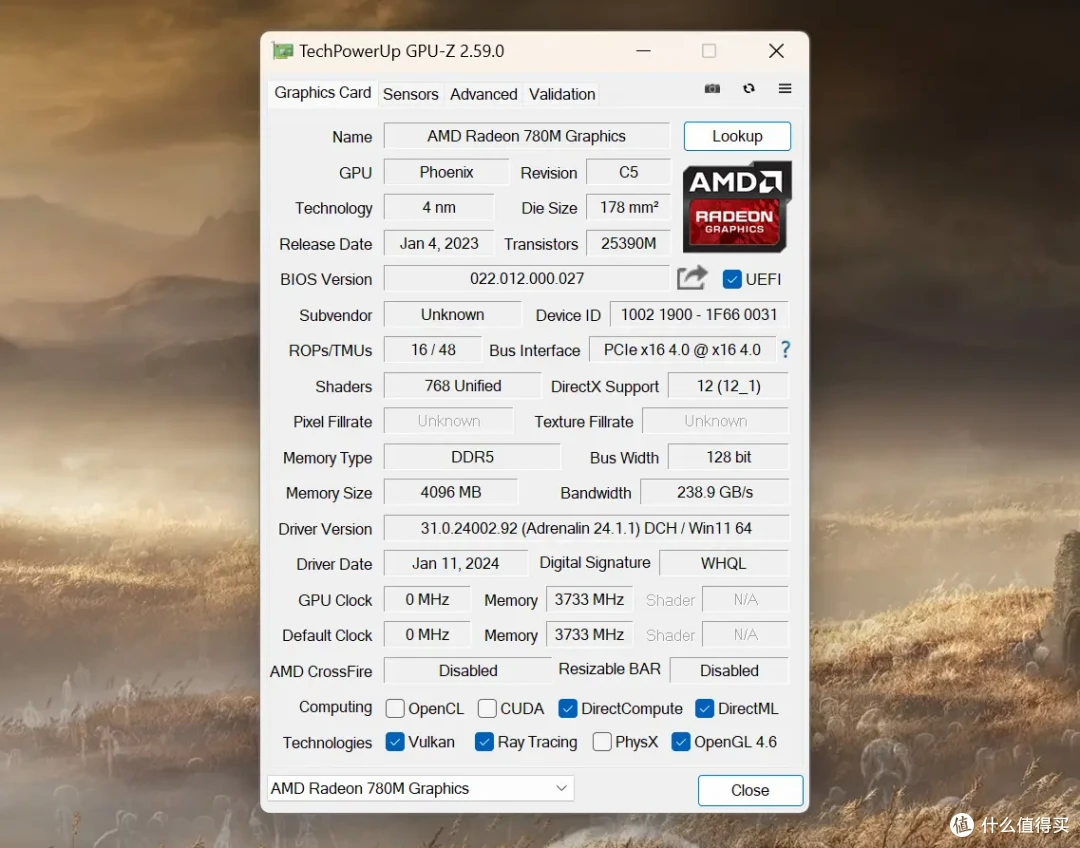
Task: Click the Subvendor value Unknown
Action: click(453, 315)
